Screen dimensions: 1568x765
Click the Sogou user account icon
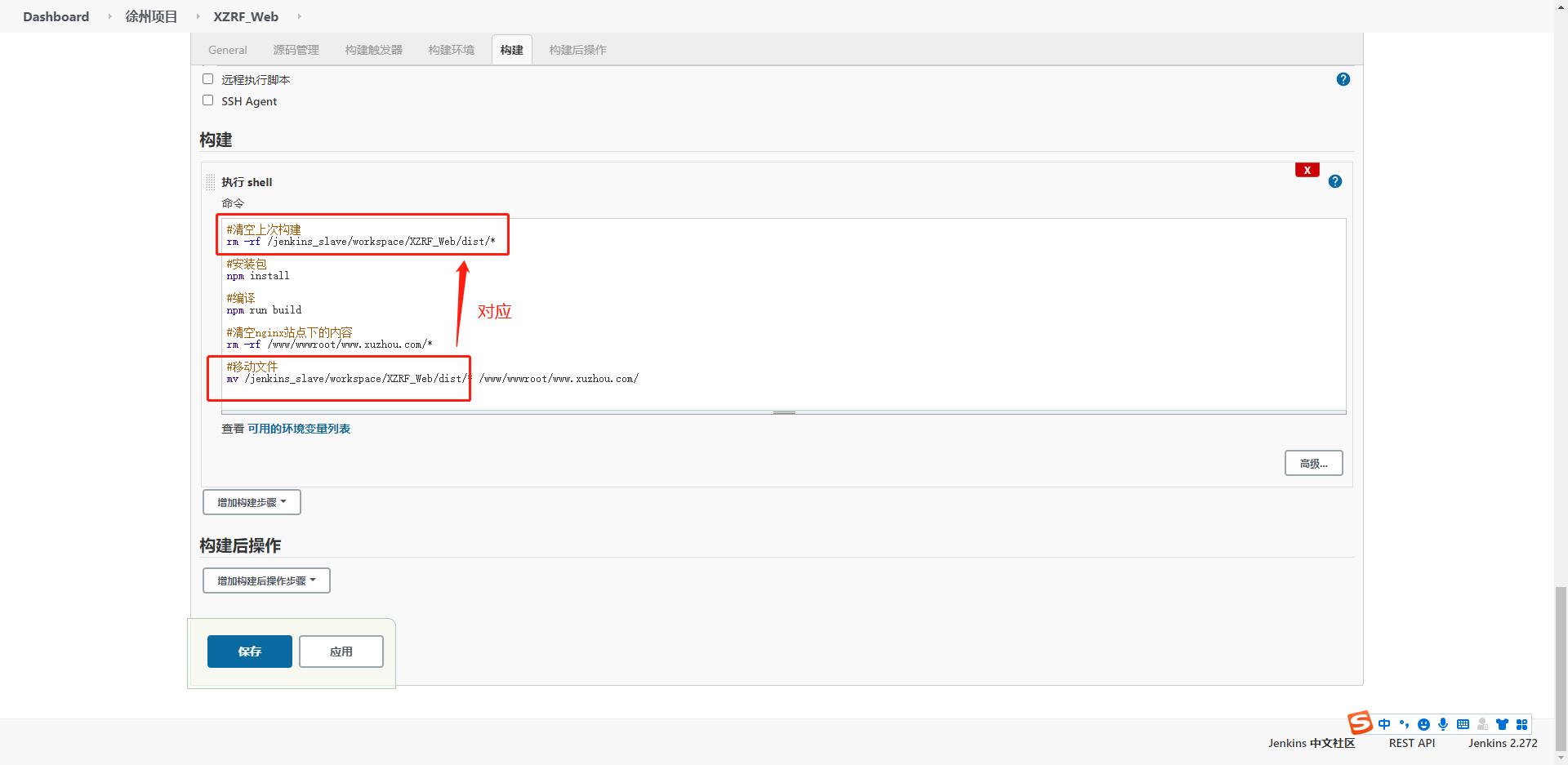click(x=1482, y=724)
